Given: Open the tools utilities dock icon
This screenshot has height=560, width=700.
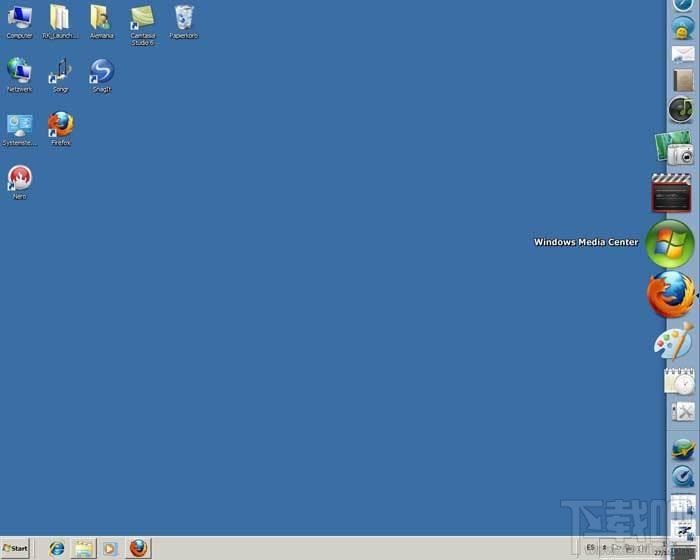Looking at the screenshot, I should click(x=683, y=411).
